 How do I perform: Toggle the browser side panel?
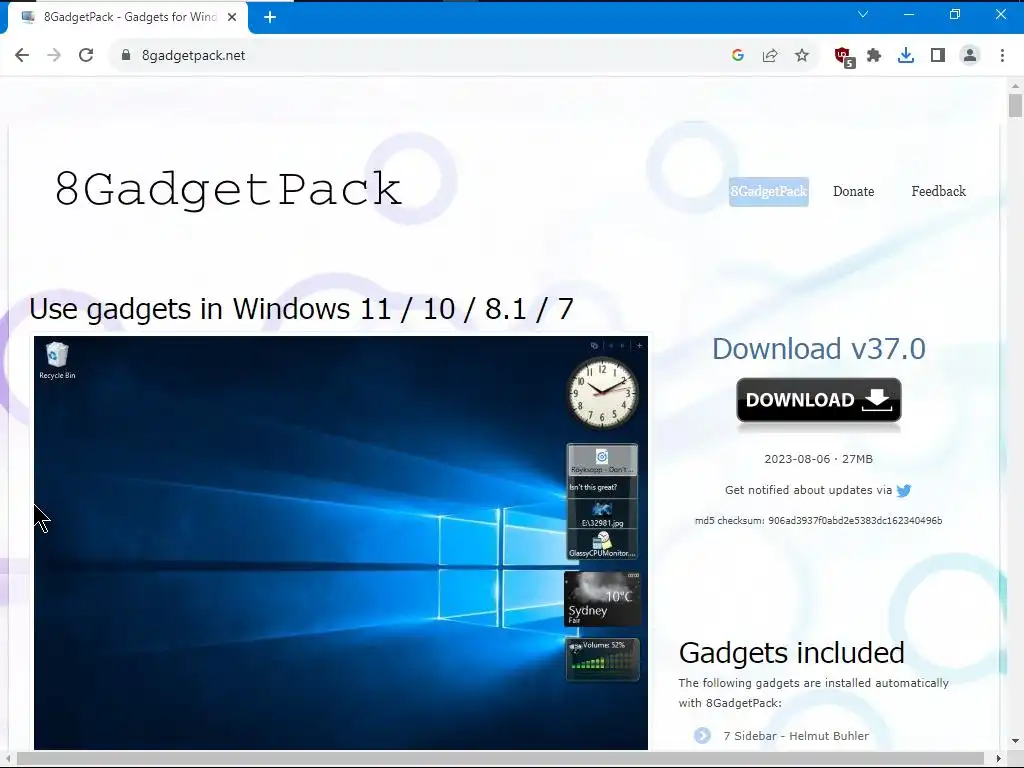pyautogui.click(x=938, y=56)
